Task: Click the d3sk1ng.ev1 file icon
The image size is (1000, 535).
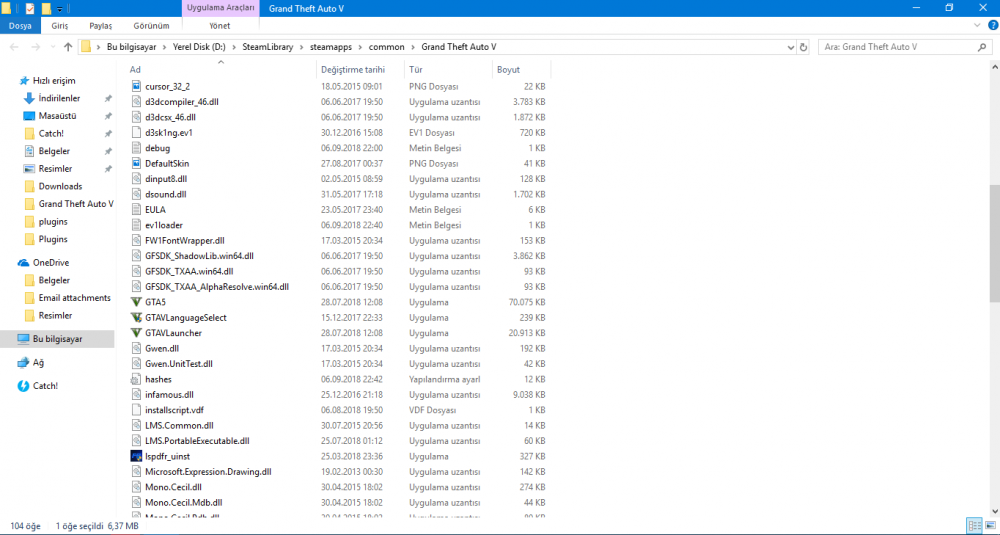Action: (x=136, y=133)
